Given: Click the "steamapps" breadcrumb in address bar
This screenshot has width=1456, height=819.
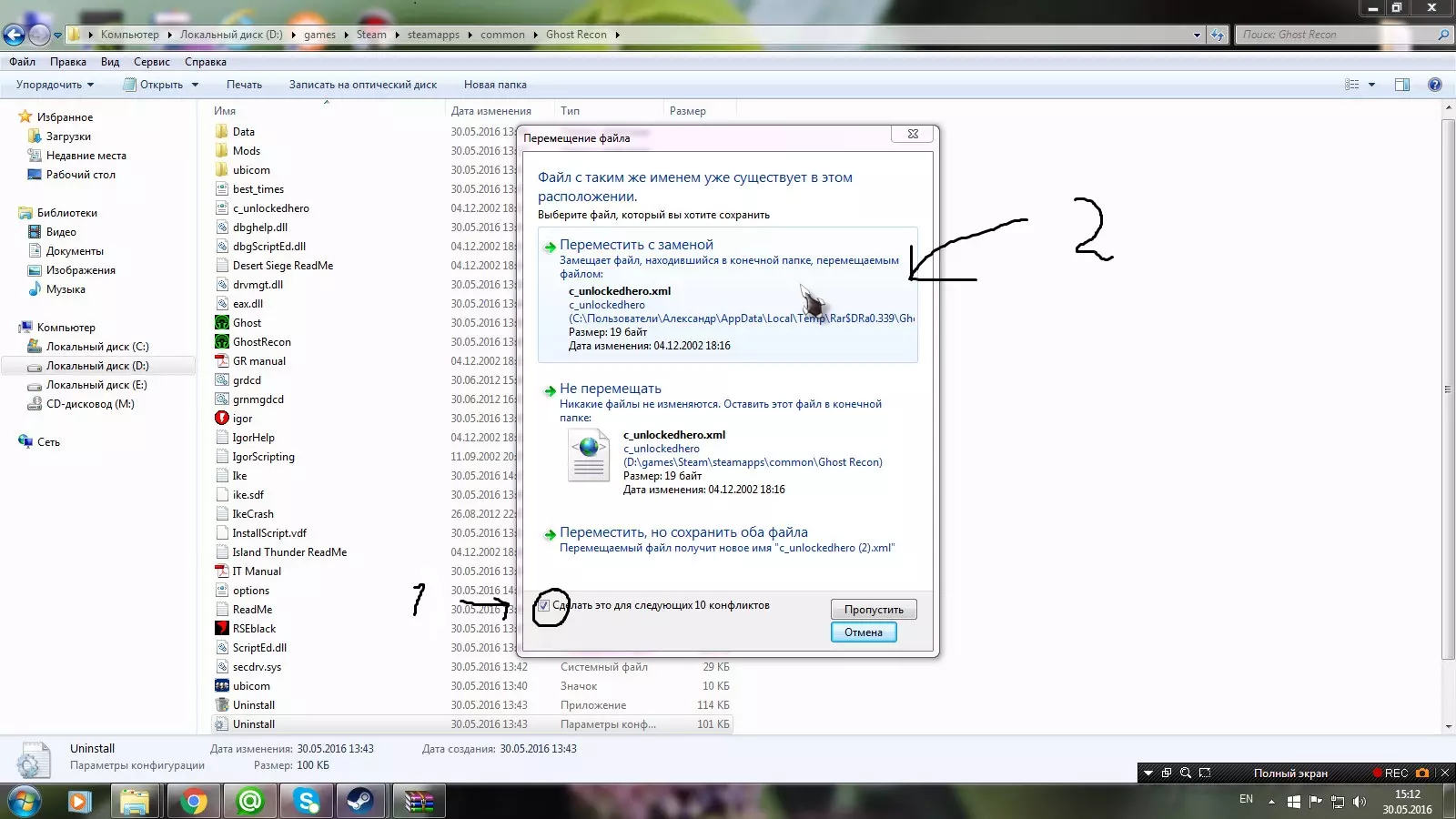Looking at the screenshot, I should pyautogui.click(x=433, y=35).
